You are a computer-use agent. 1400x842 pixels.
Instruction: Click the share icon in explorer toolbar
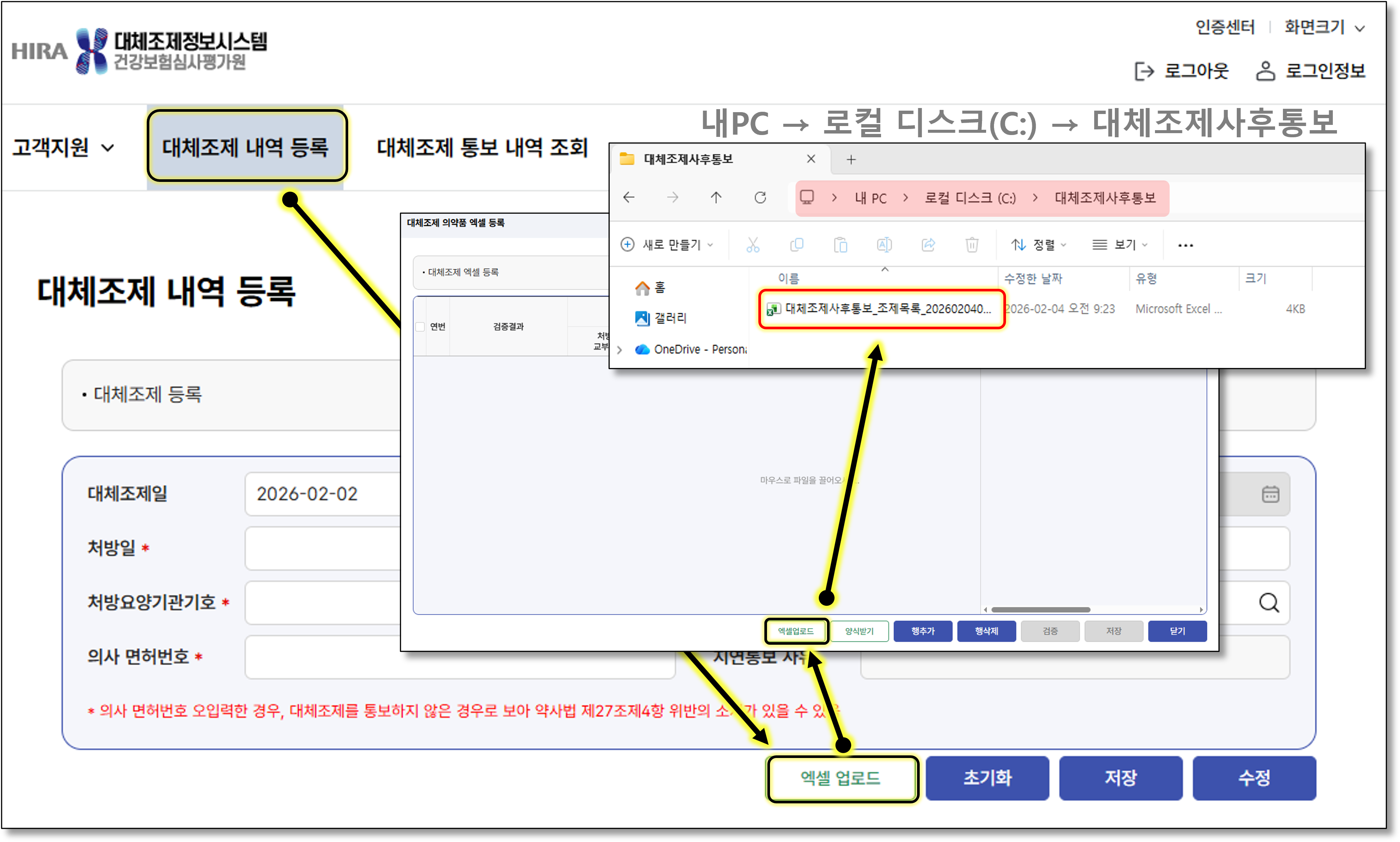[928, 245]
